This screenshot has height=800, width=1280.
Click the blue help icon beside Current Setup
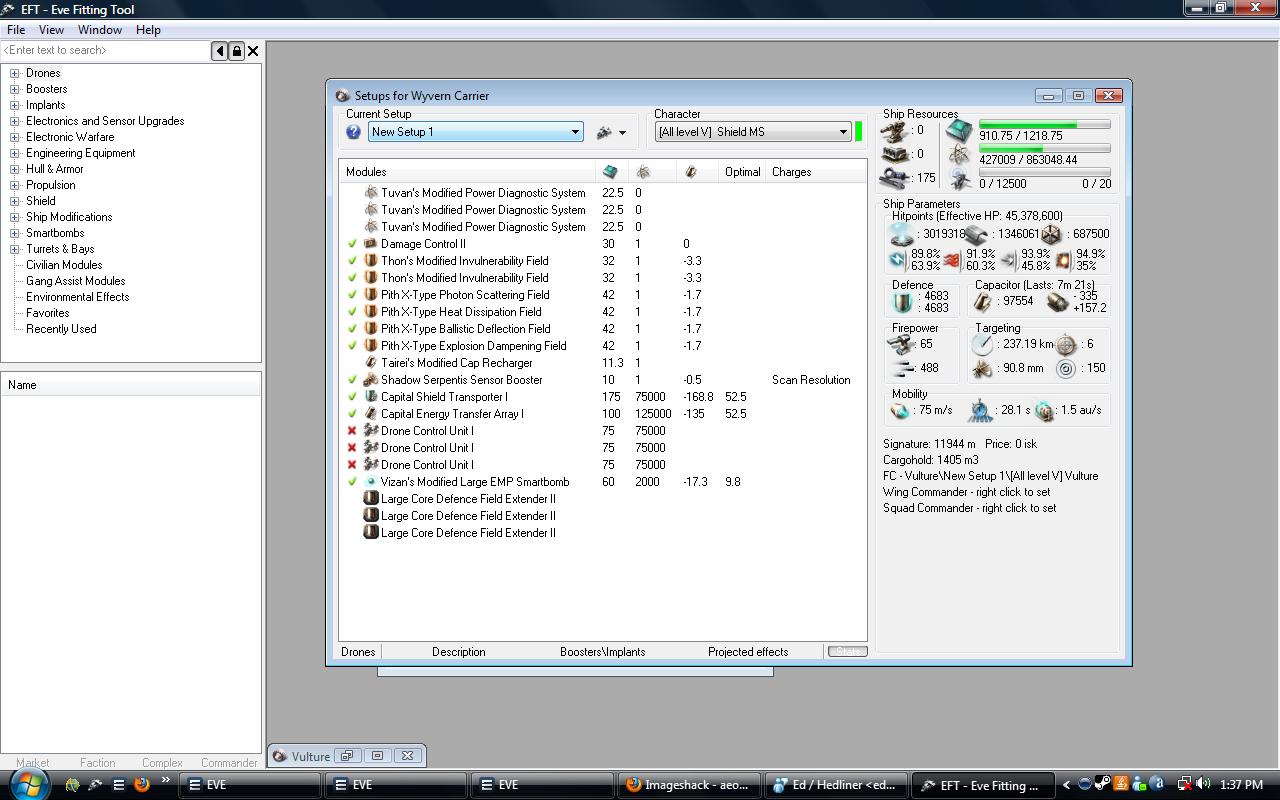(353, 132)
